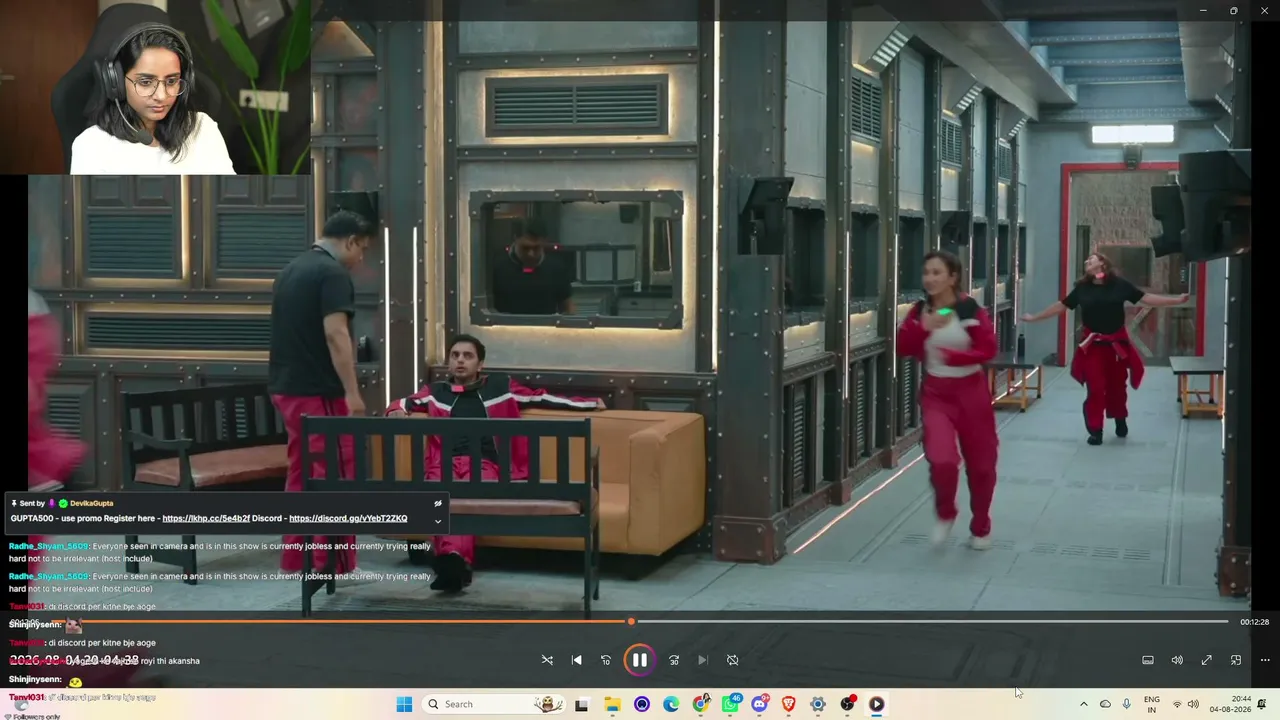This screenshot has width=1280, height=720.
Task: Skip forward 30 seconds
Action: [x=674, y=660]
